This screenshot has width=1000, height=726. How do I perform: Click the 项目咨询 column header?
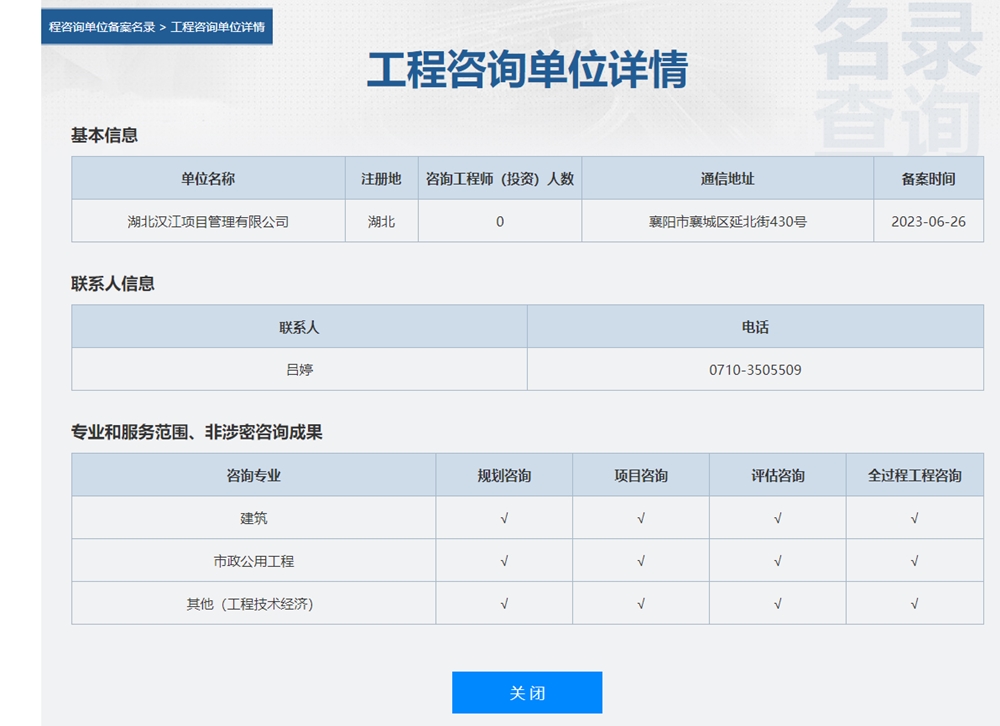(641, 475)
